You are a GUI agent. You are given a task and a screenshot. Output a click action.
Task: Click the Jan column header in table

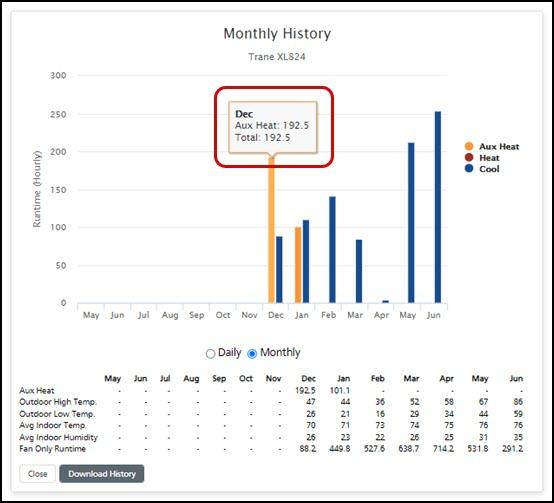click(343, 379)
